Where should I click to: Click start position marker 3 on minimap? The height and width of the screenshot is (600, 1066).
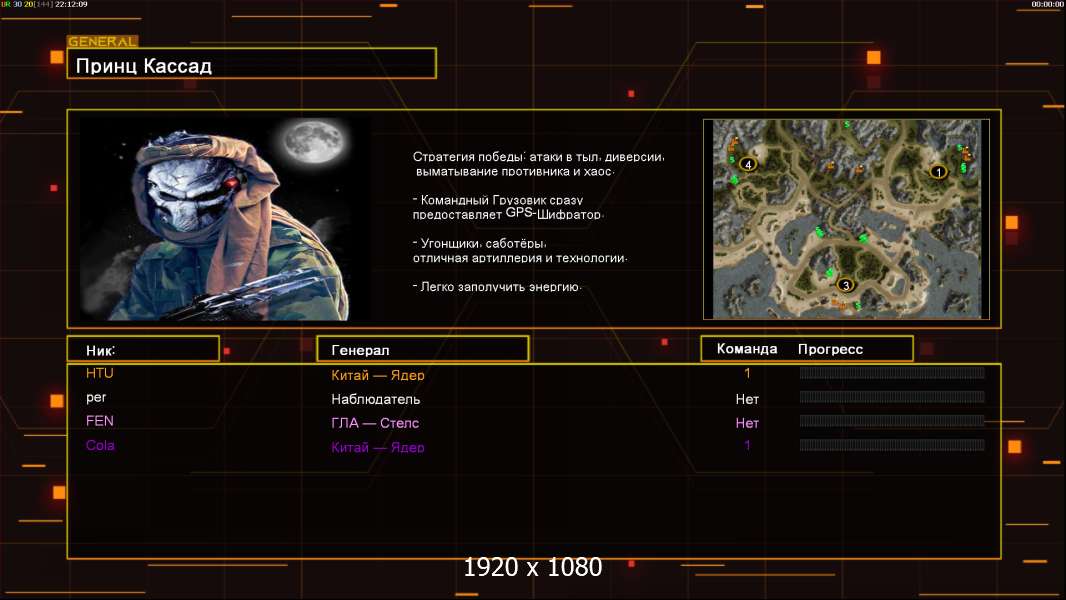(x=846, y=285)
